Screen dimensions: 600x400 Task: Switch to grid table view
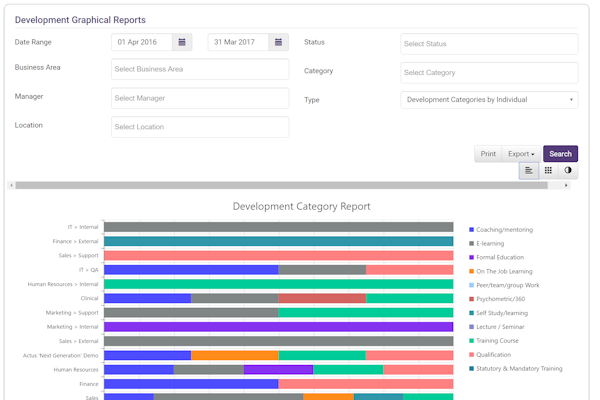pyautogui.click(x=548, y=170)
